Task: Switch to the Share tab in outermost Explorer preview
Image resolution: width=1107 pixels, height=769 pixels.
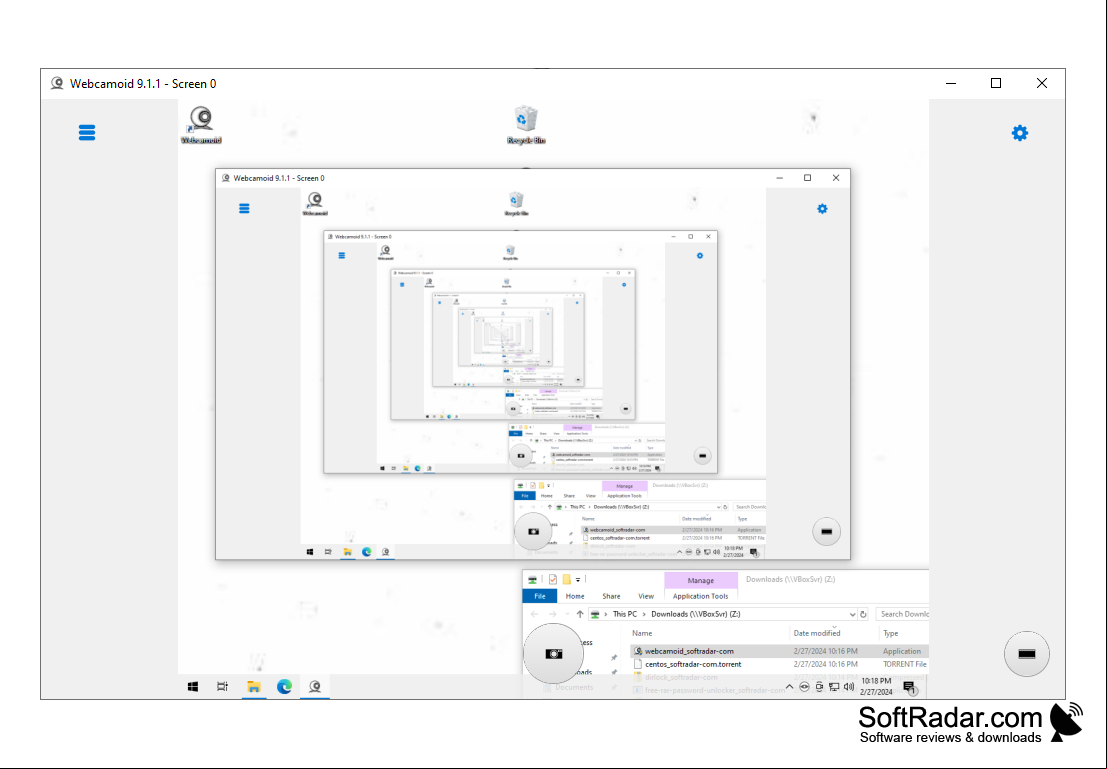Action: (611, 596)
